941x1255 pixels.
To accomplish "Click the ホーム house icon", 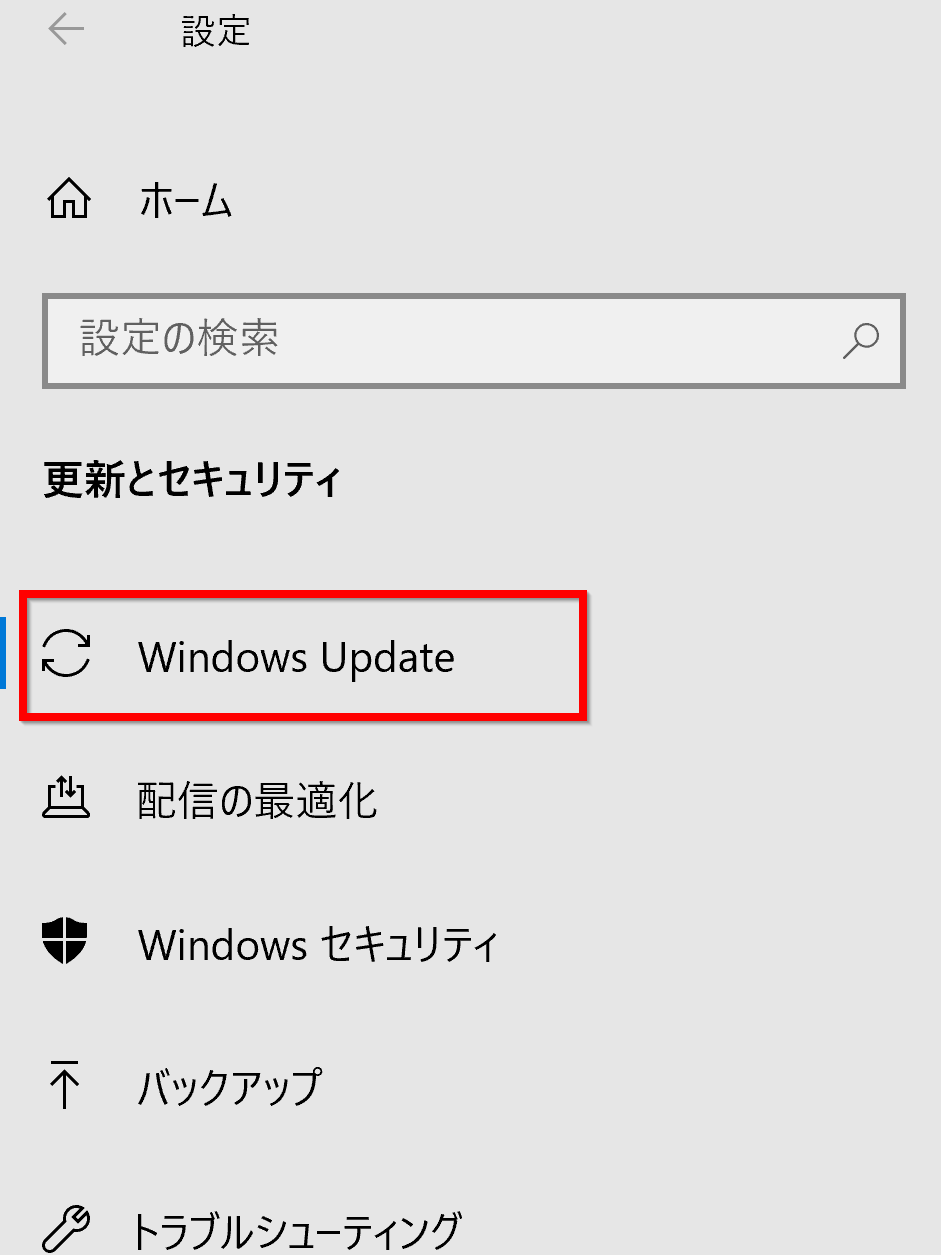I will click(69, 201).
